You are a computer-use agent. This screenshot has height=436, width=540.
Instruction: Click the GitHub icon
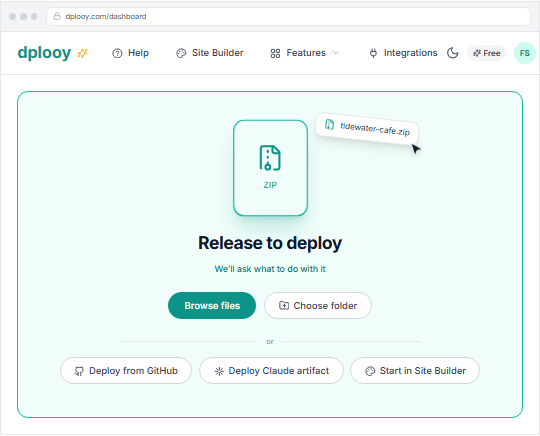(x=79, y=371)
